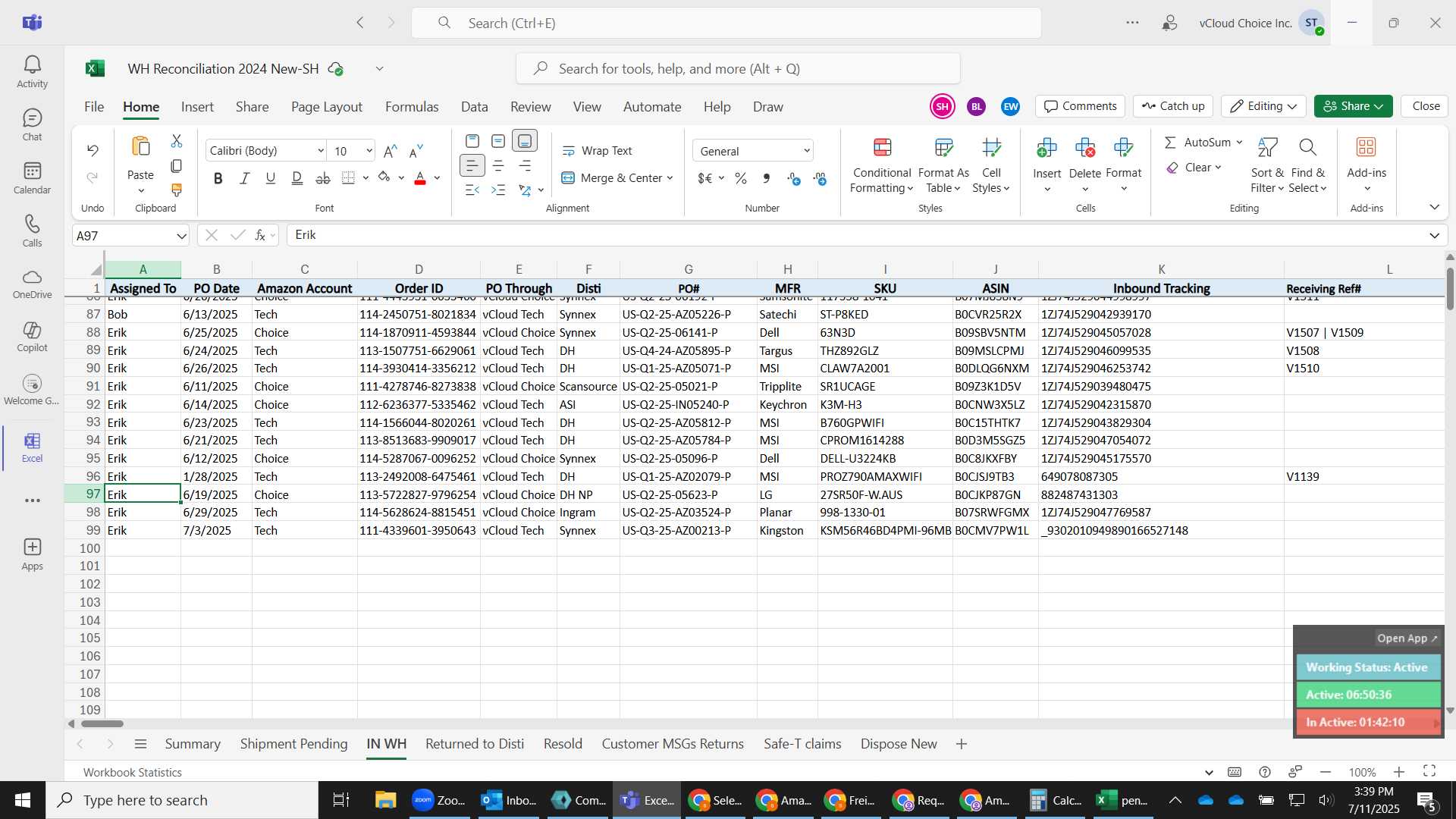1456x819 pixels.
Task: Open the Activity view in Teams sidebar
Action: [32, 72]
